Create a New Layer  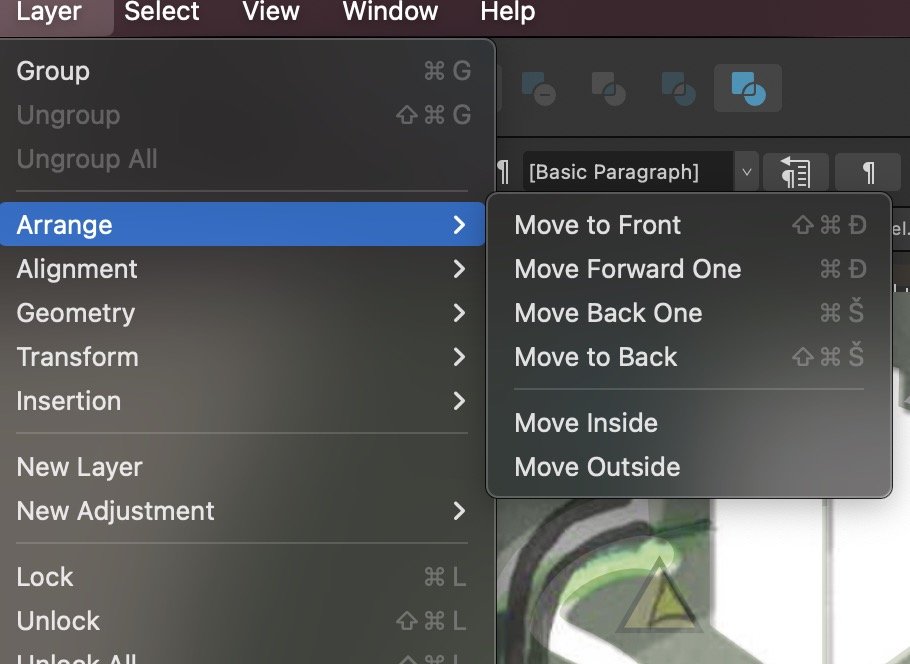point(79,467)
